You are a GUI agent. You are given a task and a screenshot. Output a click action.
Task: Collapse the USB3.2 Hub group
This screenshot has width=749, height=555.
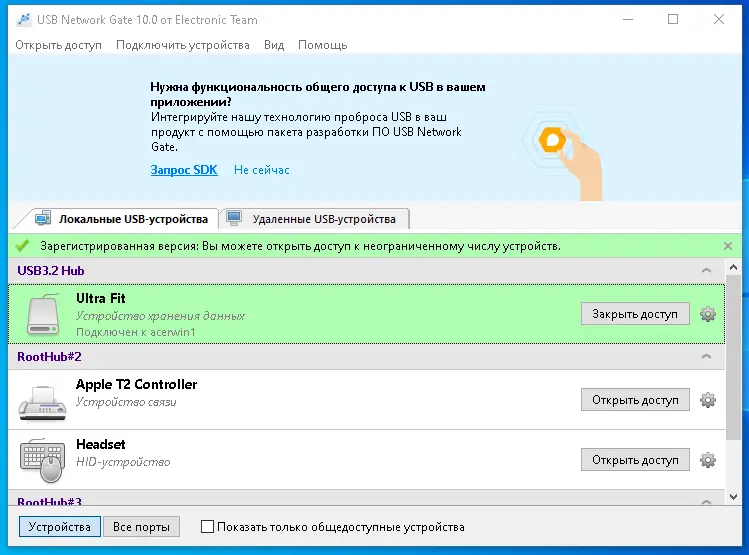pos(706,271)
